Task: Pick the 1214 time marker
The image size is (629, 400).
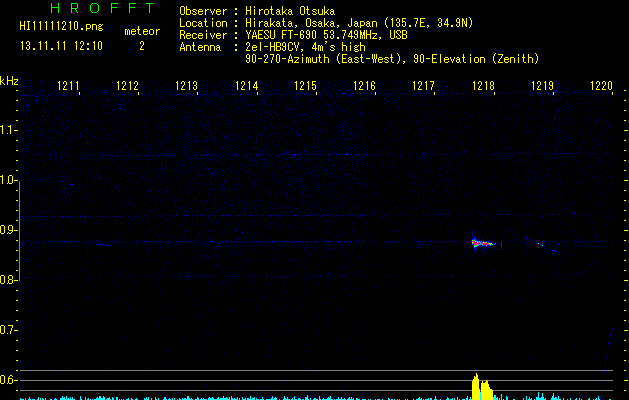Action: 246,86
